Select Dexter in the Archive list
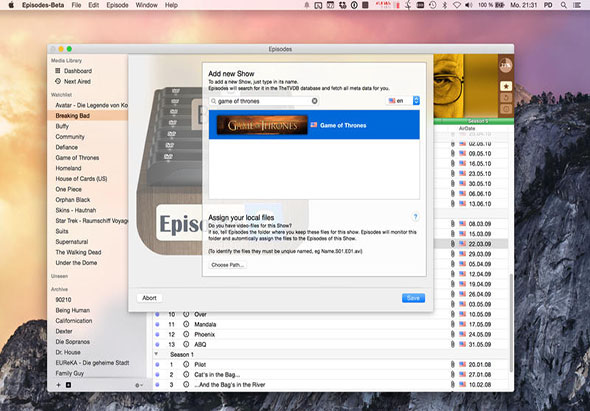590x411 pixels. point(64,331)
